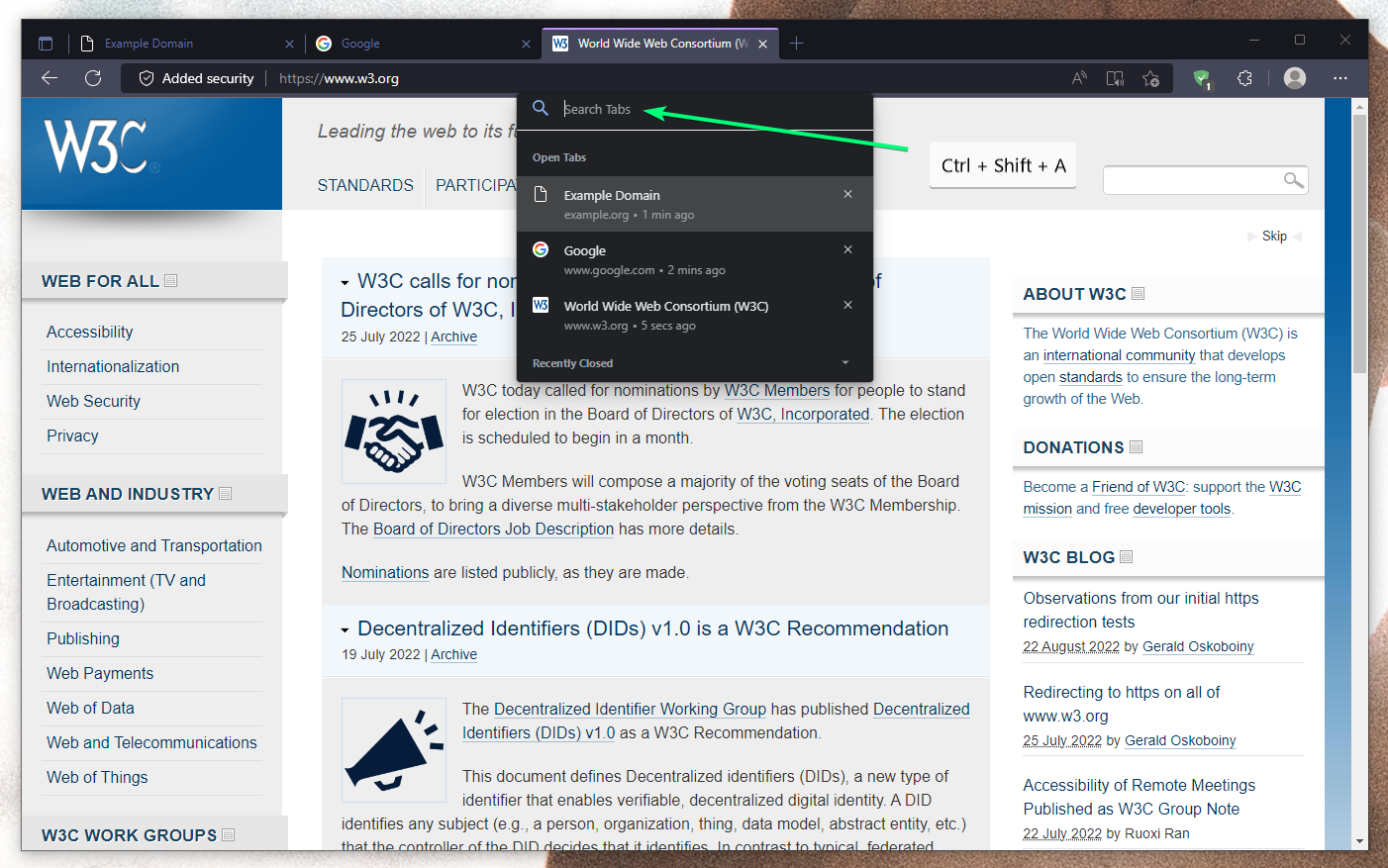Screen dimensions: 1388x868
Task: Open the Web Security link
Action: 93,401
